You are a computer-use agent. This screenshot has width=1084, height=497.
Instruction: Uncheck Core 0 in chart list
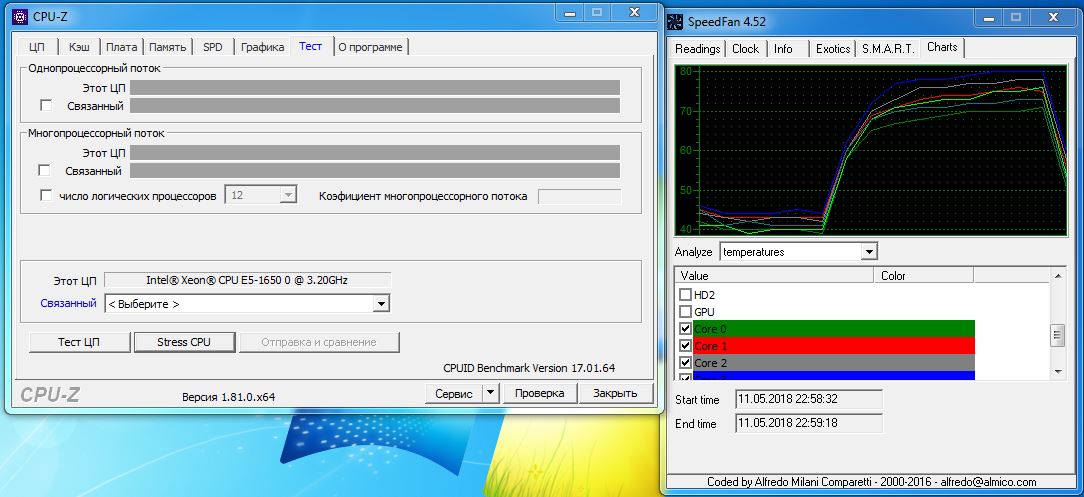click(686, 329)
